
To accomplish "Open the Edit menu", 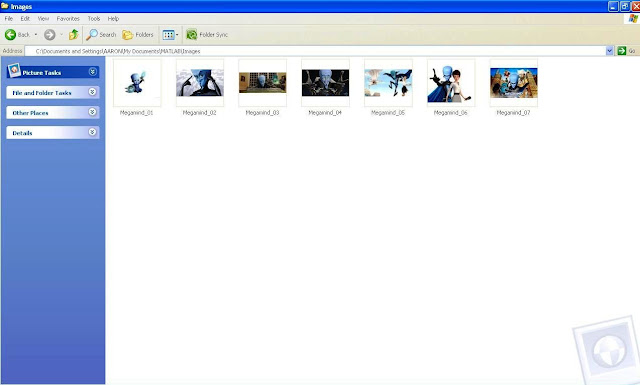I will coord(25,19).
